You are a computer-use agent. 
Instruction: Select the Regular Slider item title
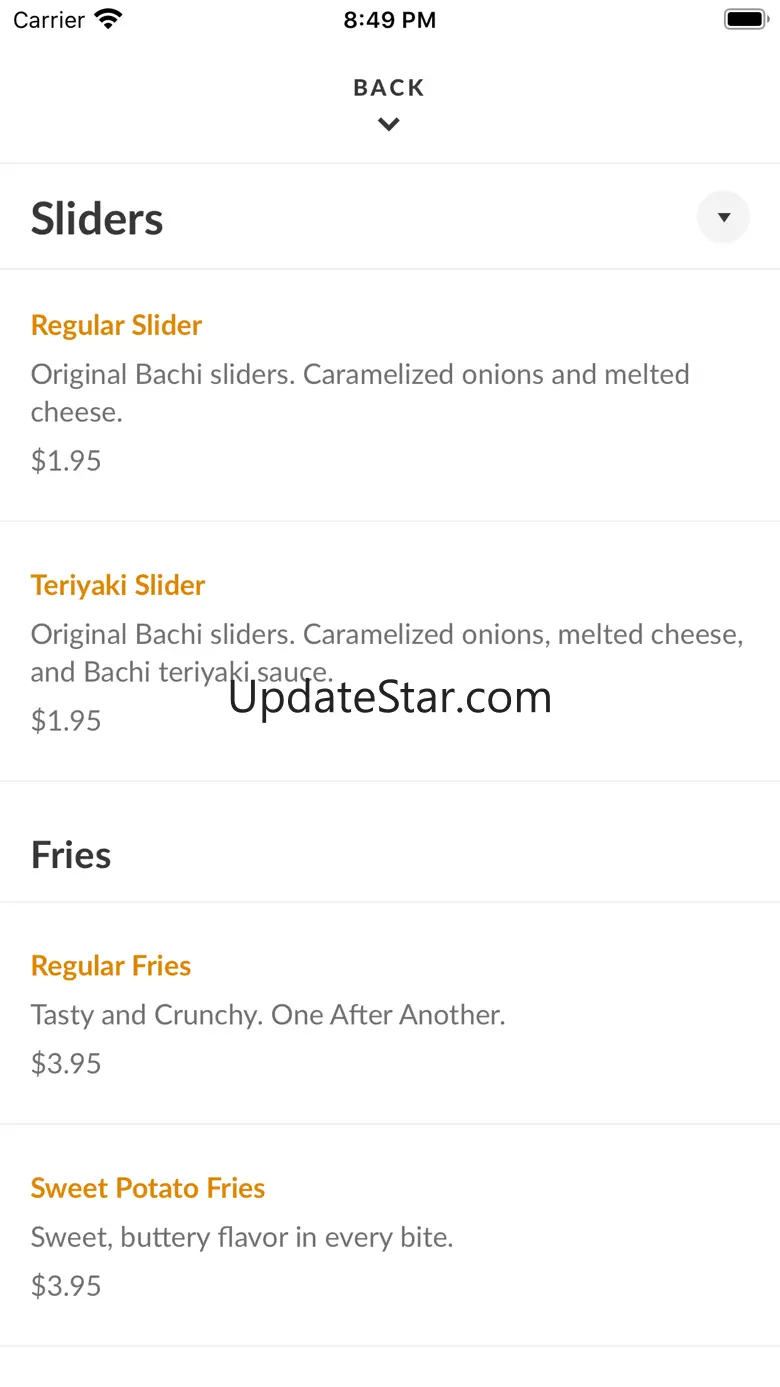[116, 325]
